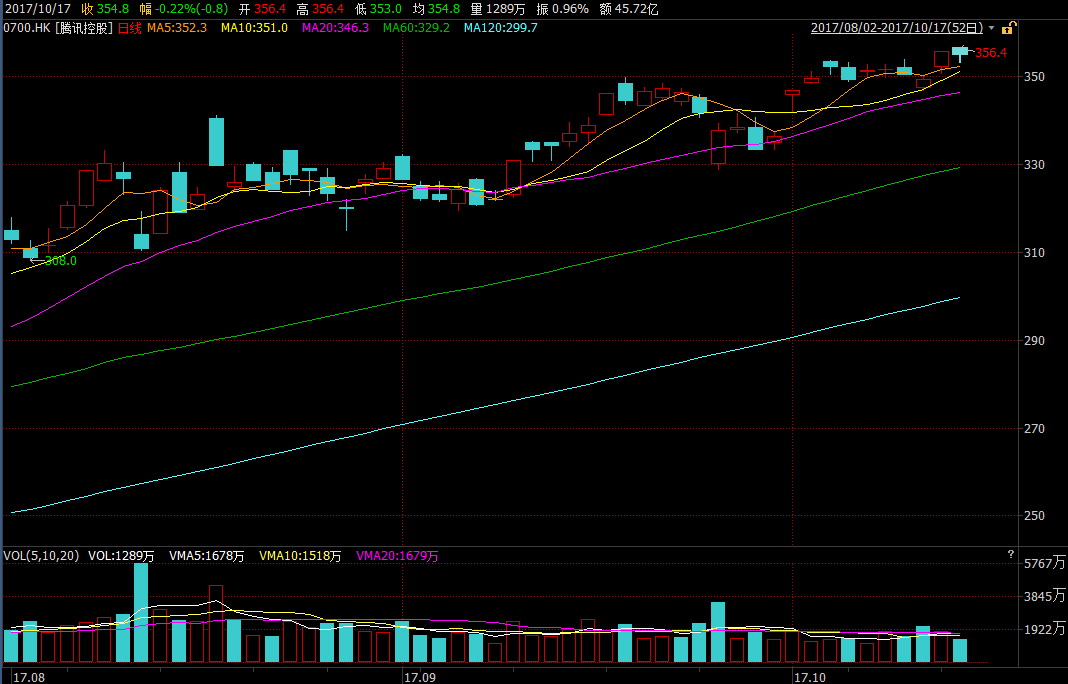Click the VMA20:1679万 volume average label
This screenshot has width=1068, height=684.
pyautogui.click(x=398, y=556)
